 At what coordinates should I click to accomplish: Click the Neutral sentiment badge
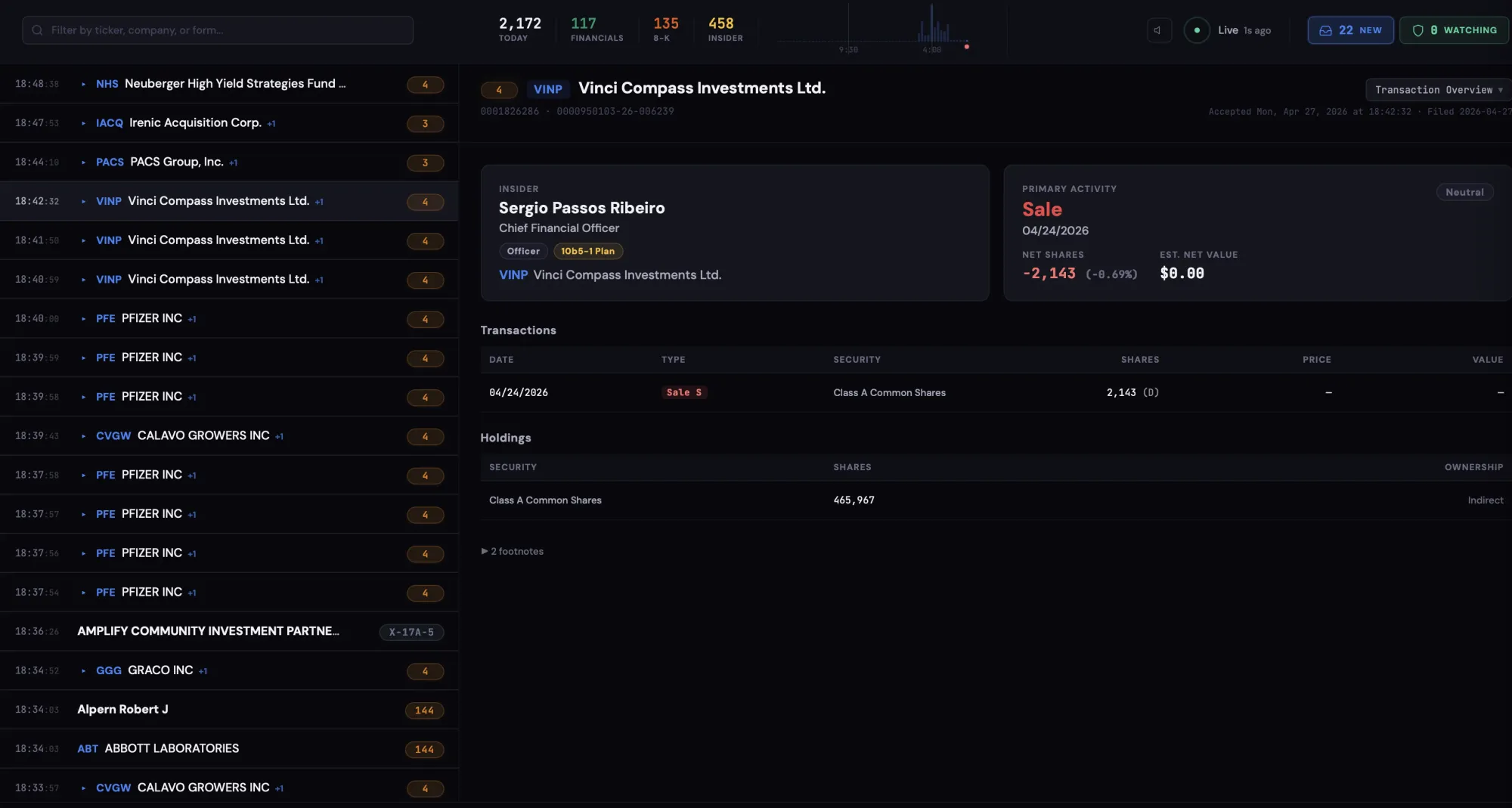pos(1464,192)
